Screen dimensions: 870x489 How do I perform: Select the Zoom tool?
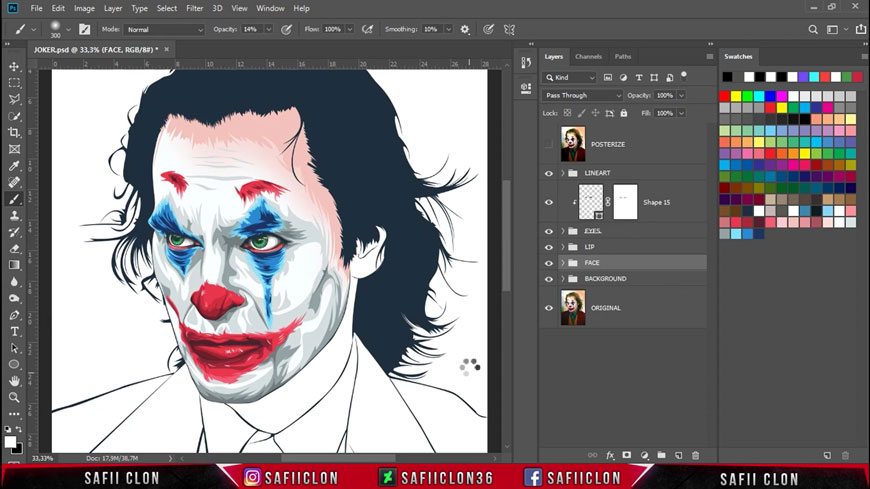coord(14,397)
